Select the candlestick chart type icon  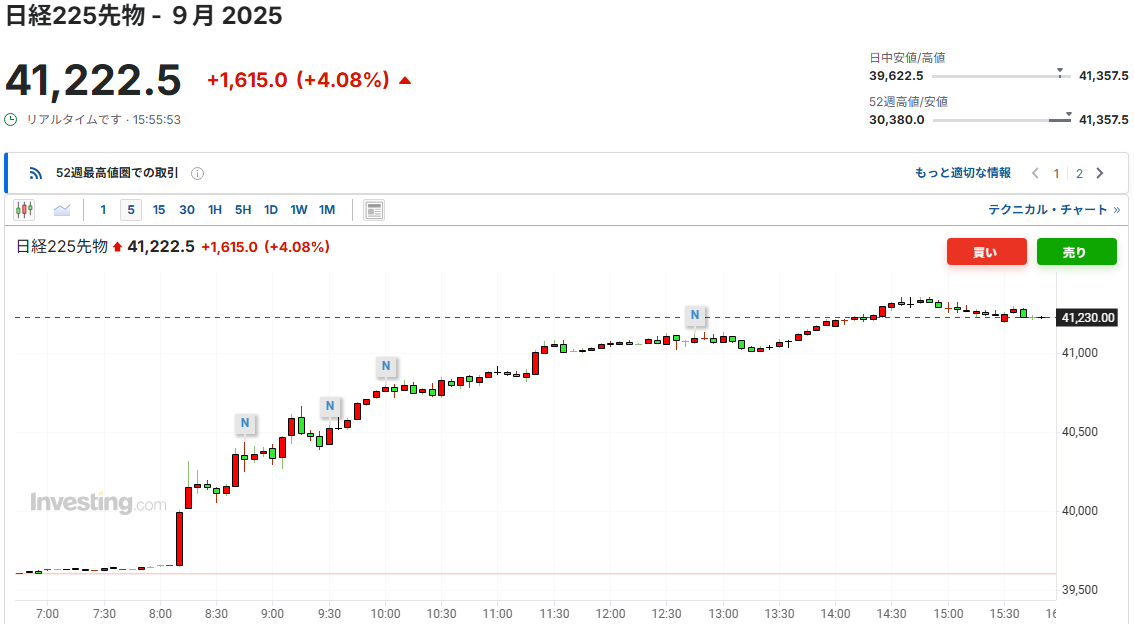click(25, 210)
